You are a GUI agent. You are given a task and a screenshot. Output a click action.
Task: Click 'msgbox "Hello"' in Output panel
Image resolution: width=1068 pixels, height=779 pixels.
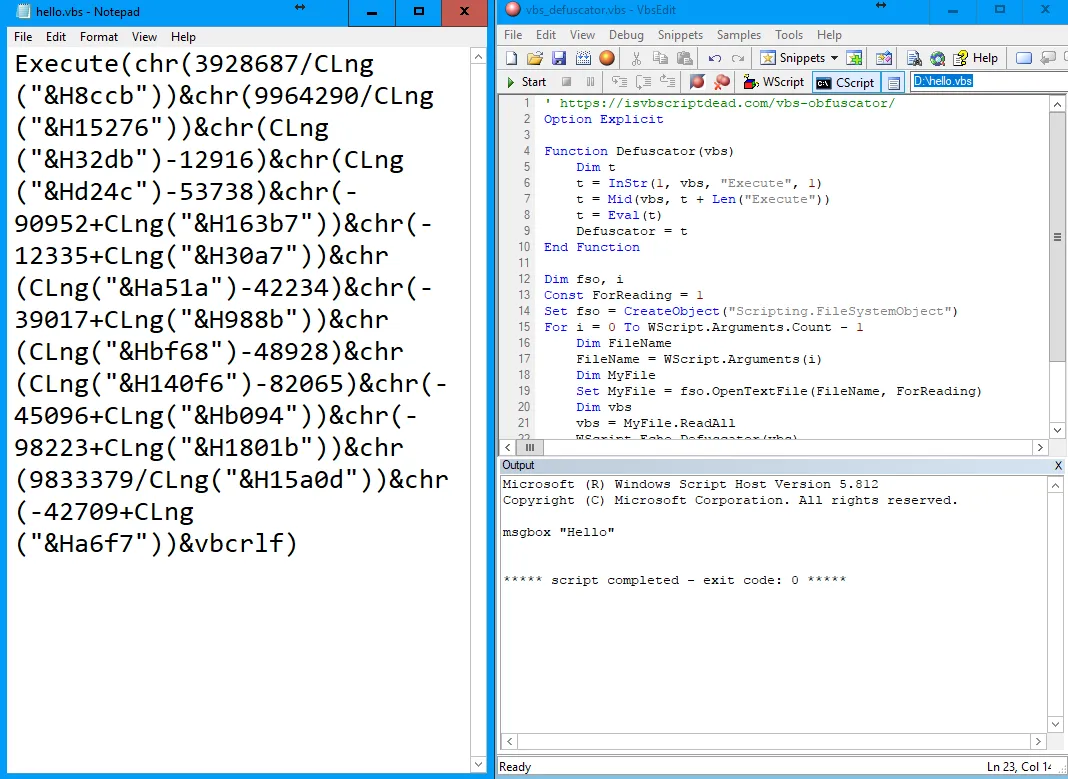coord(559,532)
